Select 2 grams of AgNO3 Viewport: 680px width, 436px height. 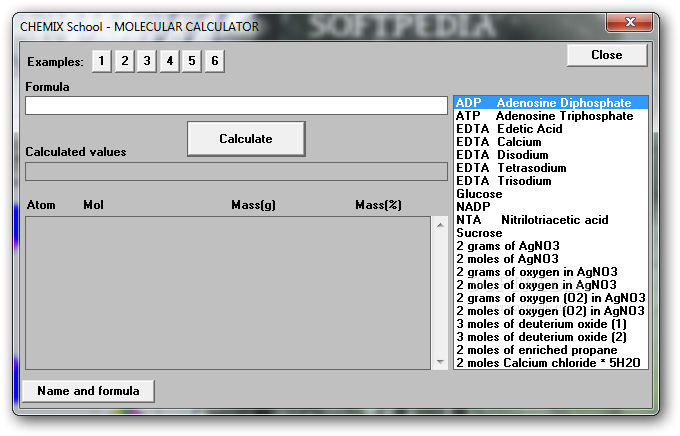(551, 246)
